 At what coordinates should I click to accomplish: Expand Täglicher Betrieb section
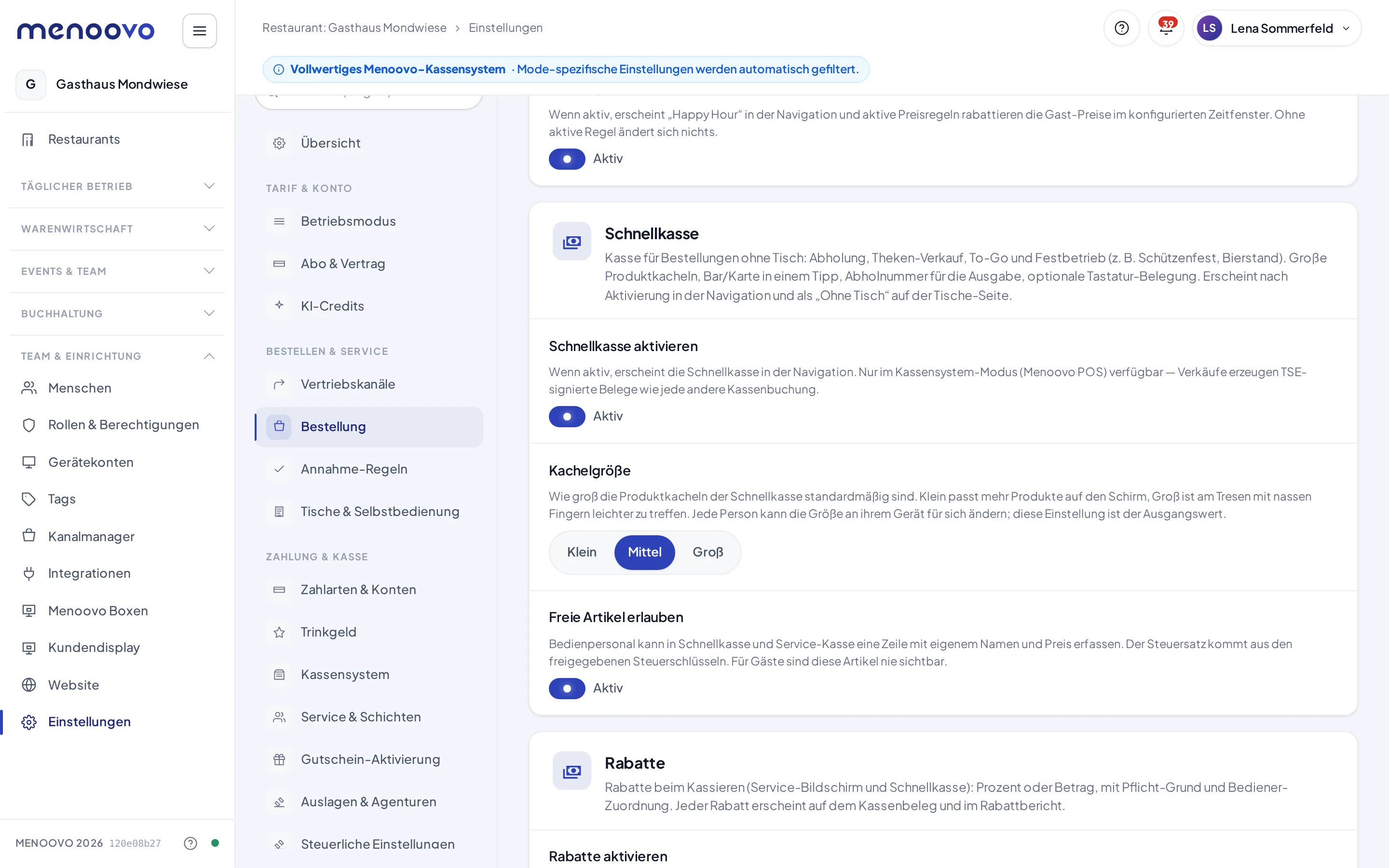[x=117, y=186]
